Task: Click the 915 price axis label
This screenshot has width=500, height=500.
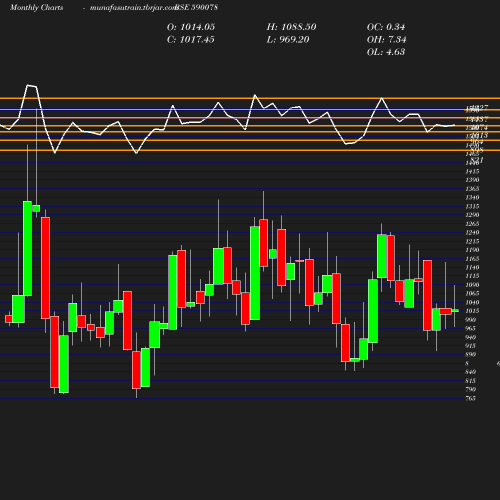Action: (471, 346)
